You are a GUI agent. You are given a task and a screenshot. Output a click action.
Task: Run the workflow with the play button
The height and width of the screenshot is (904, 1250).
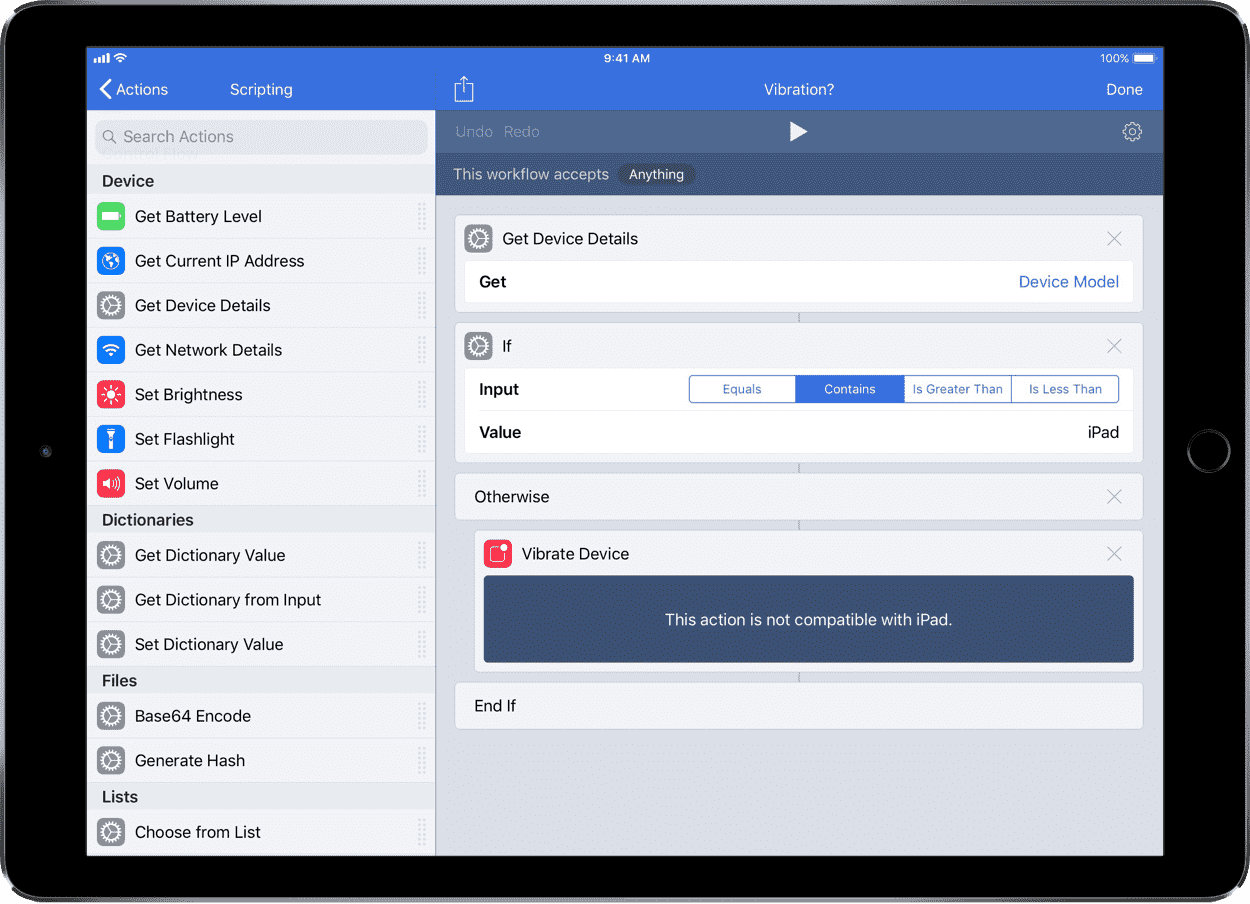[797, 131]
